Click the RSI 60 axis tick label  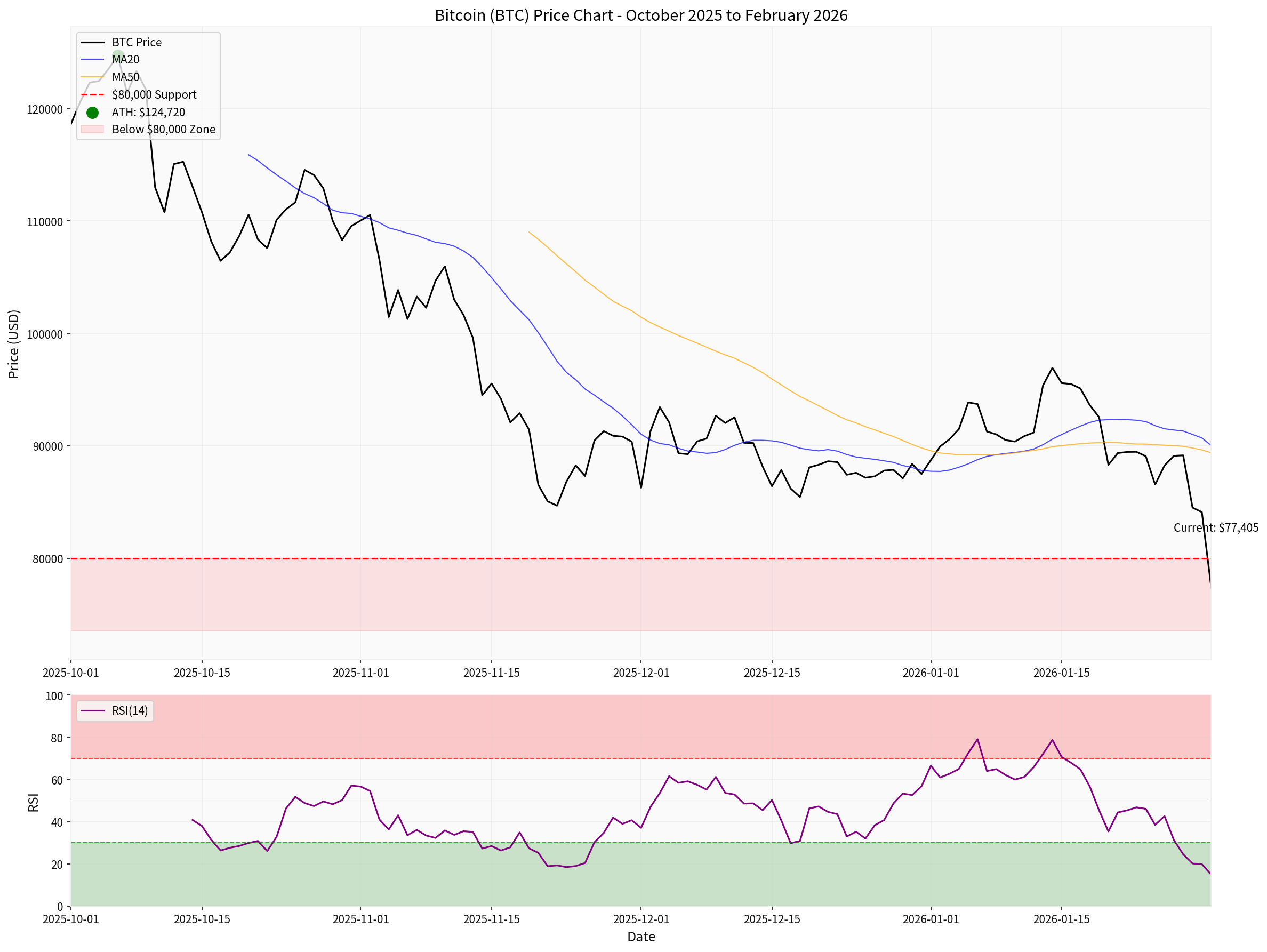tap(57, 780)
